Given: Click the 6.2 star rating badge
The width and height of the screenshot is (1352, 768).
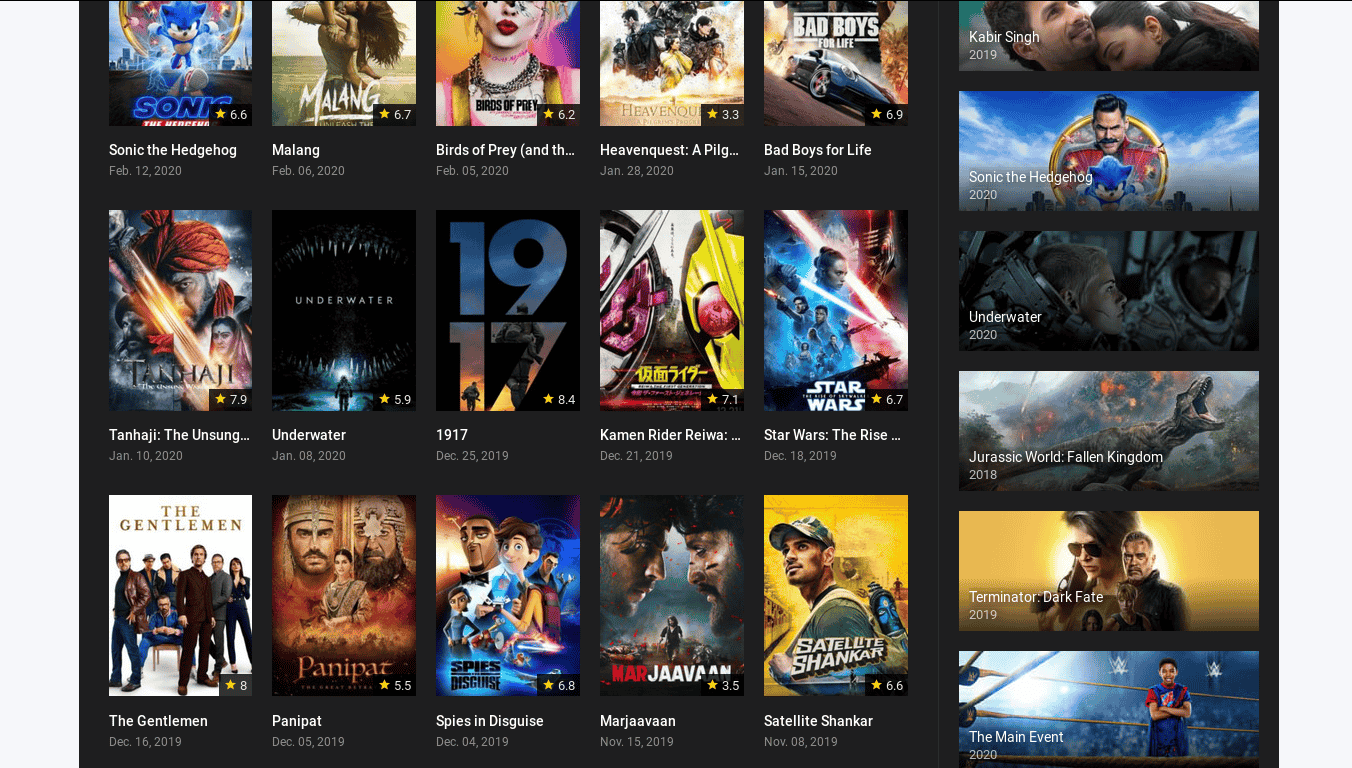Looking at the screenshot, I should (559, 114).
